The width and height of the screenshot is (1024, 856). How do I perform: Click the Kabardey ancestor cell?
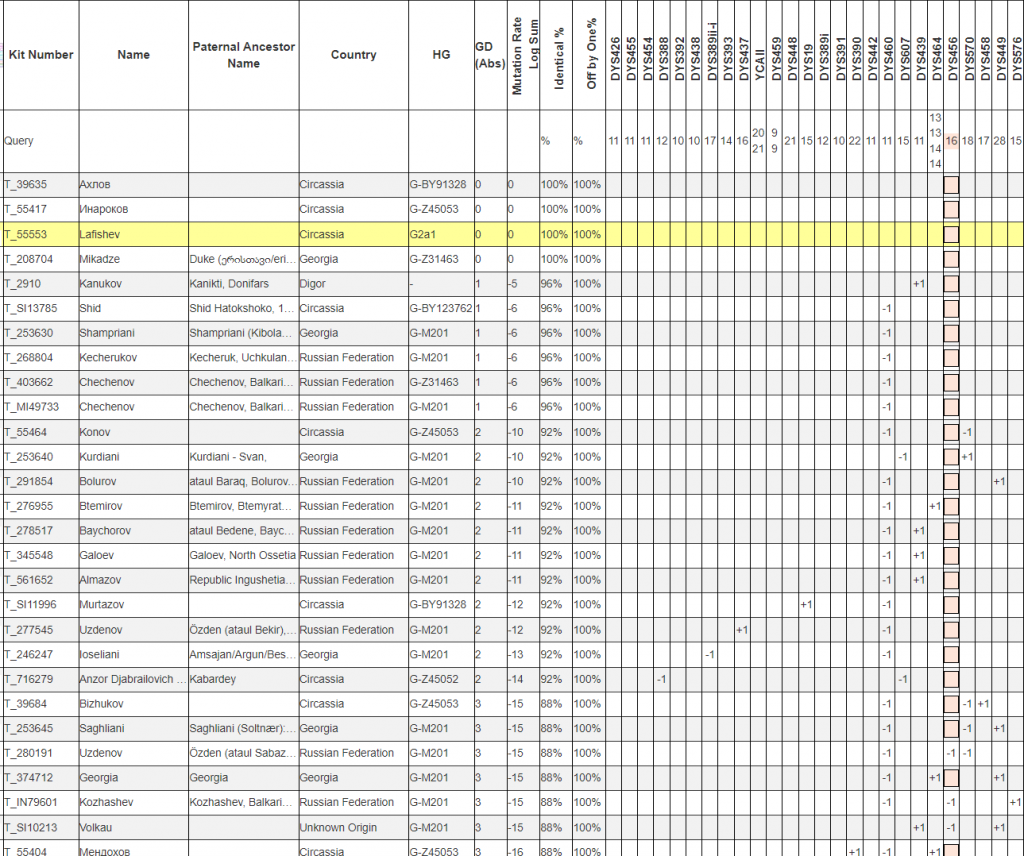[213, 680]
